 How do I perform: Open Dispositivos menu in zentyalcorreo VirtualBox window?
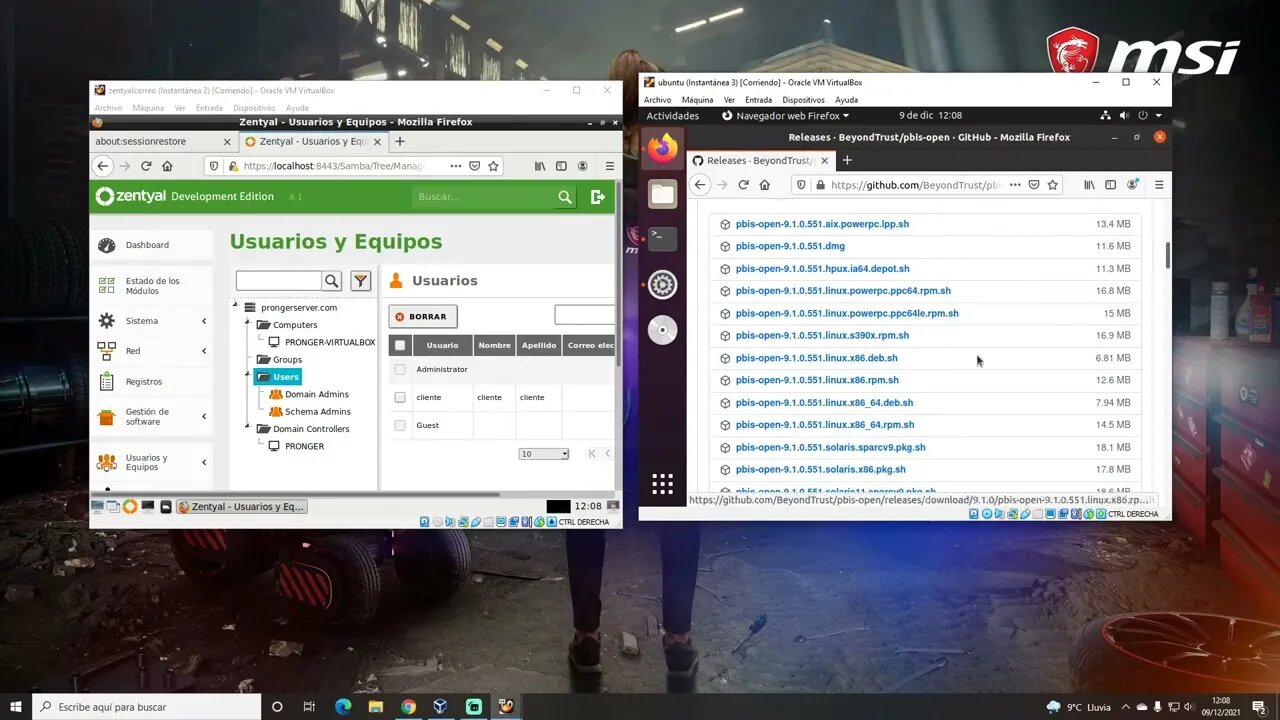pyautogui.click(x=254, y=108)
